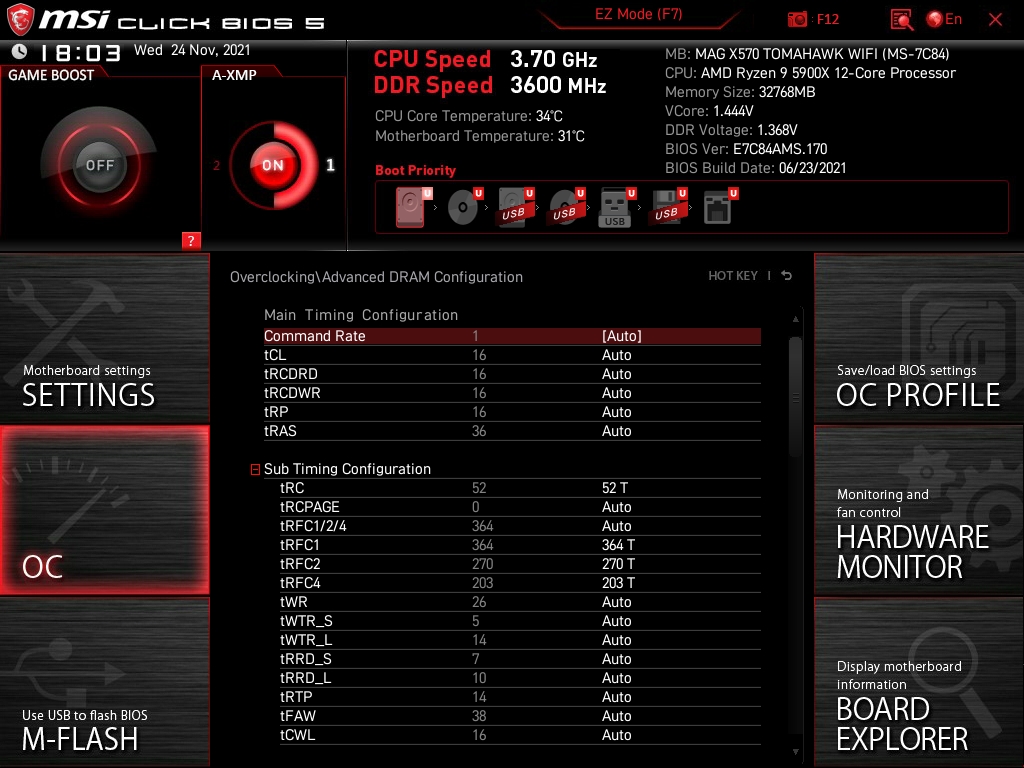Change the tCWL Auto value

[x=616, y=735]
